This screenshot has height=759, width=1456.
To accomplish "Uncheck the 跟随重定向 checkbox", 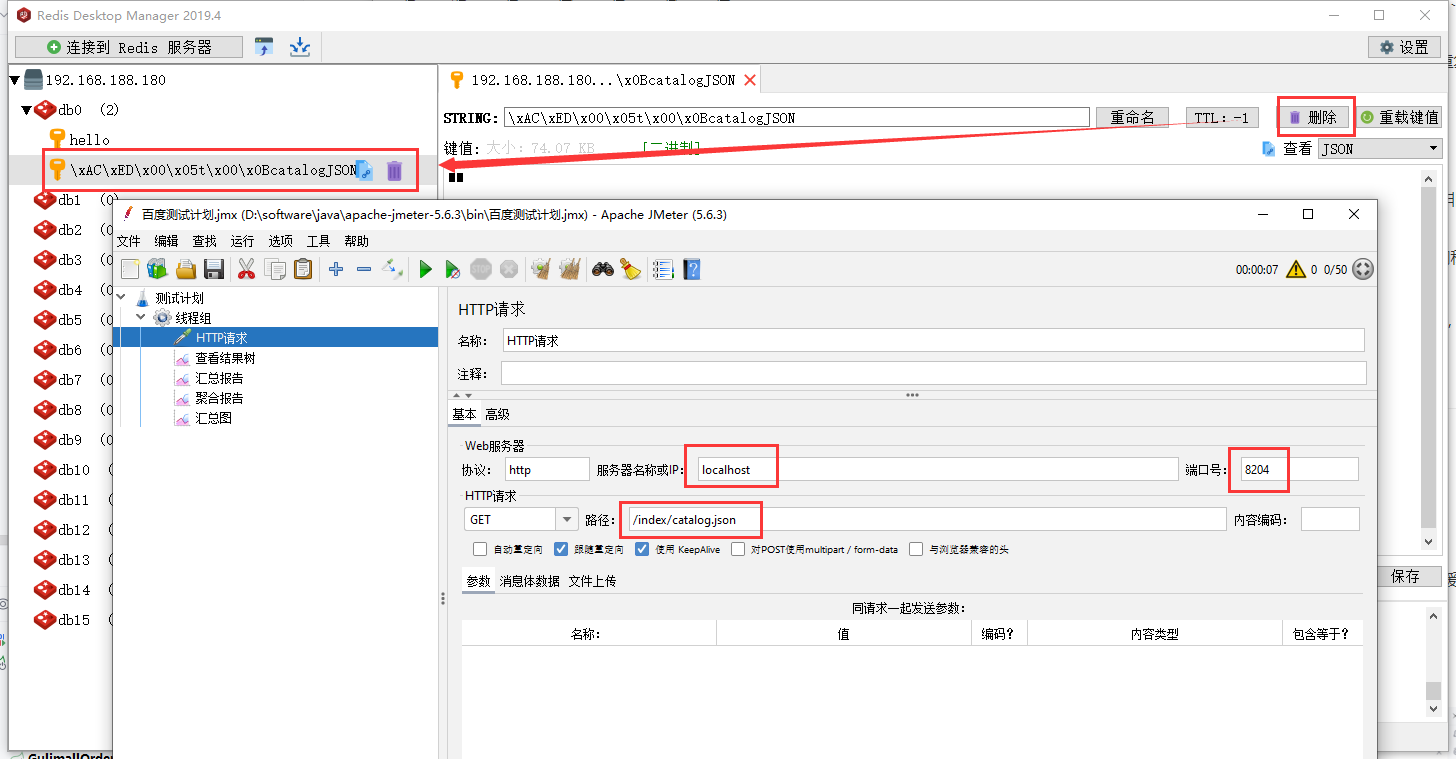I will tap(561, 549).
